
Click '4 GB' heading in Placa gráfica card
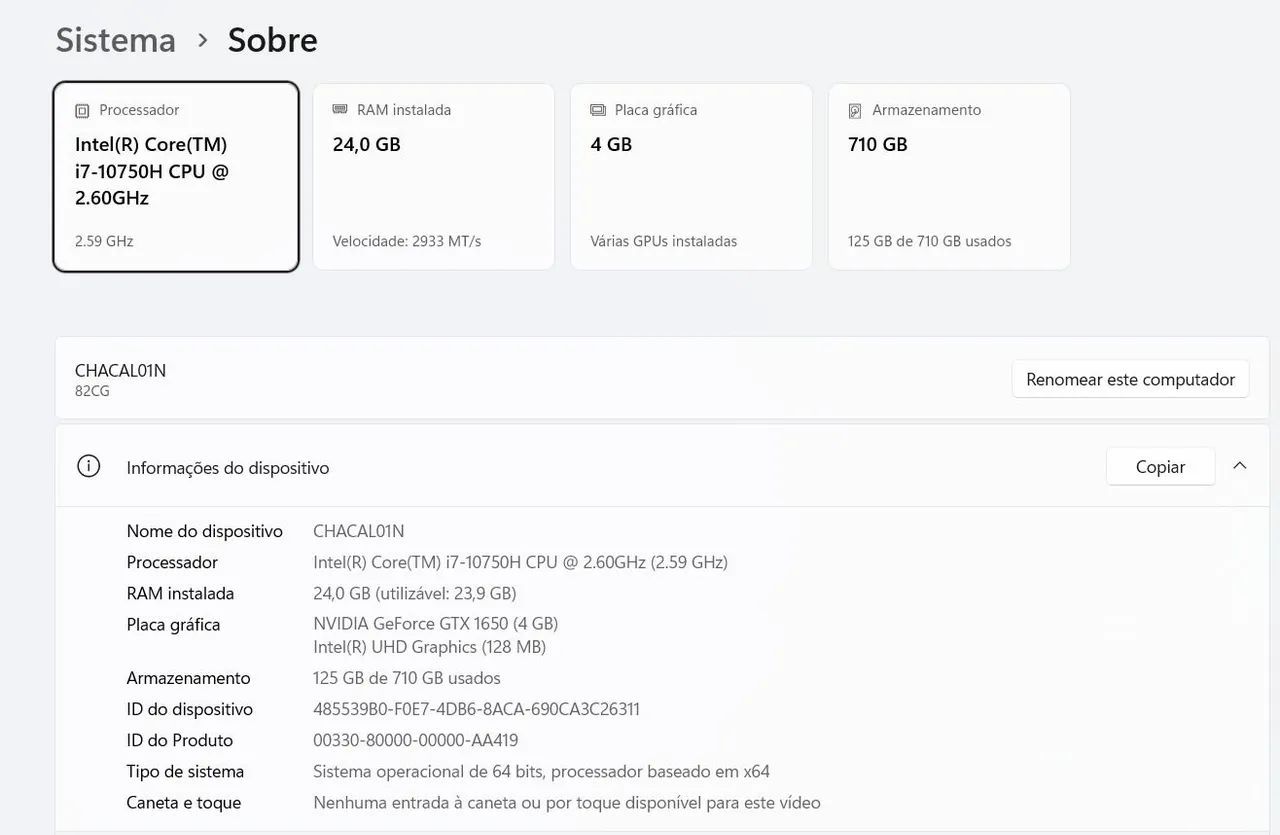tap(611, 144)
